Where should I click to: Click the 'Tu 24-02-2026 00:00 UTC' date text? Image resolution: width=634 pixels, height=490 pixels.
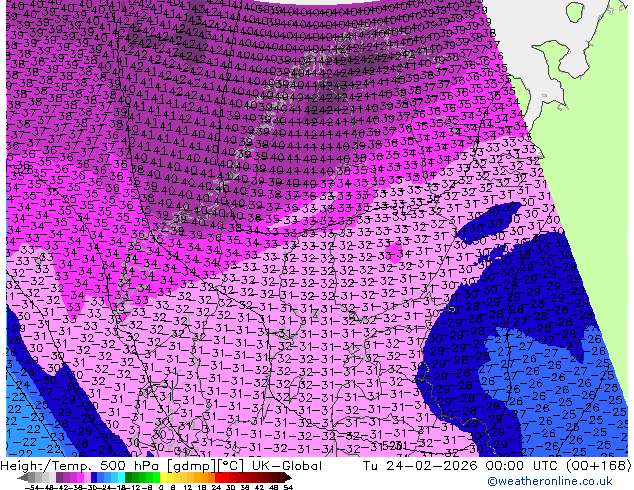click(461, 466)
